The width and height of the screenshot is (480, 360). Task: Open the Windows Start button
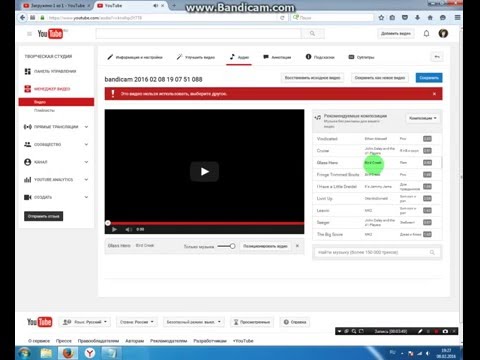pos(25,353)
